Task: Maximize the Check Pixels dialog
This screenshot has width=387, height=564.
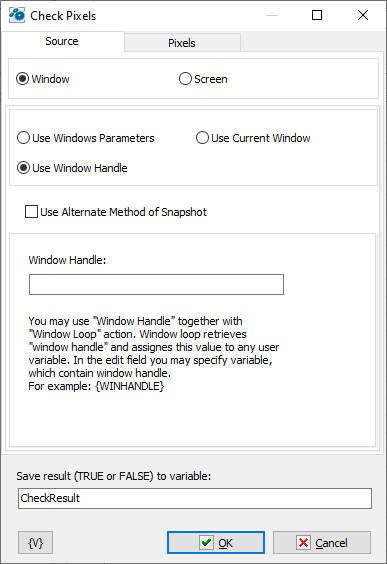Action: 317,15
